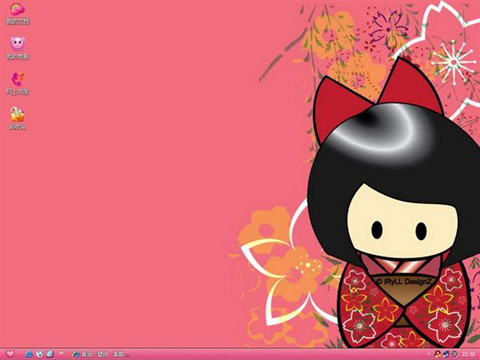Open the heart-shaped Start button
The image size is (480, 360).
pyautogui.click(x=10, y=354)
